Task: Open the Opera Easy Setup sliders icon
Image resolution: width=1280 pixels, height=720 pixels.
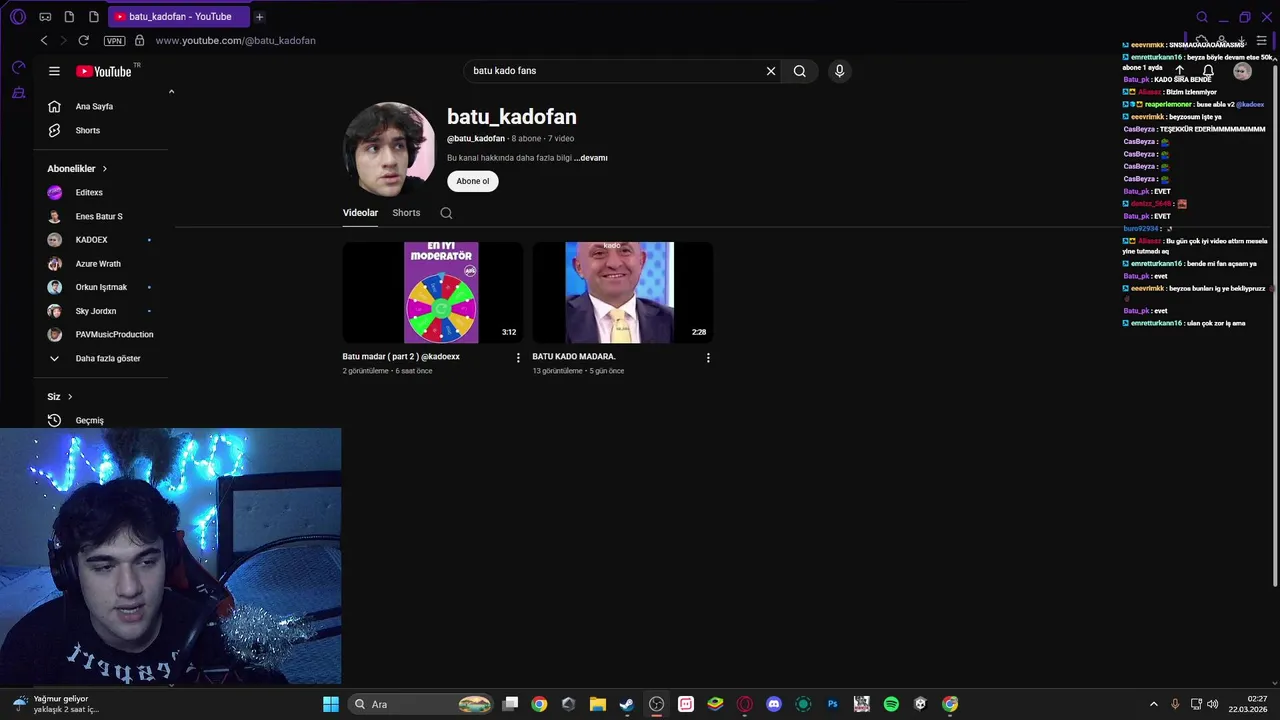Action: coord(1261,41)
